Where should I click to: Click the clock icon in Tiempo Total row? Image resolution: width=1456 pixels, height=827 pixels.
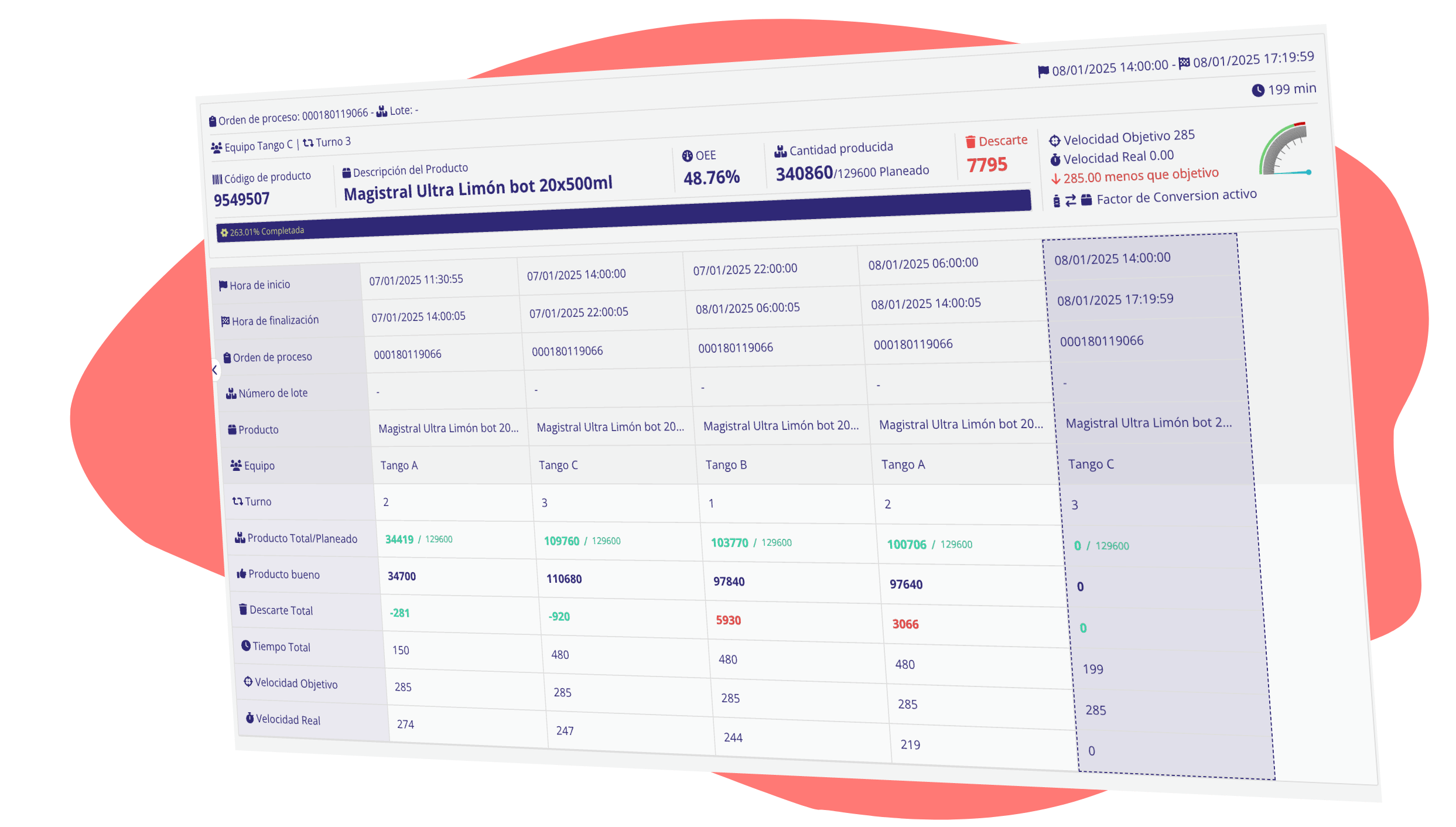(x=246, y=646)
